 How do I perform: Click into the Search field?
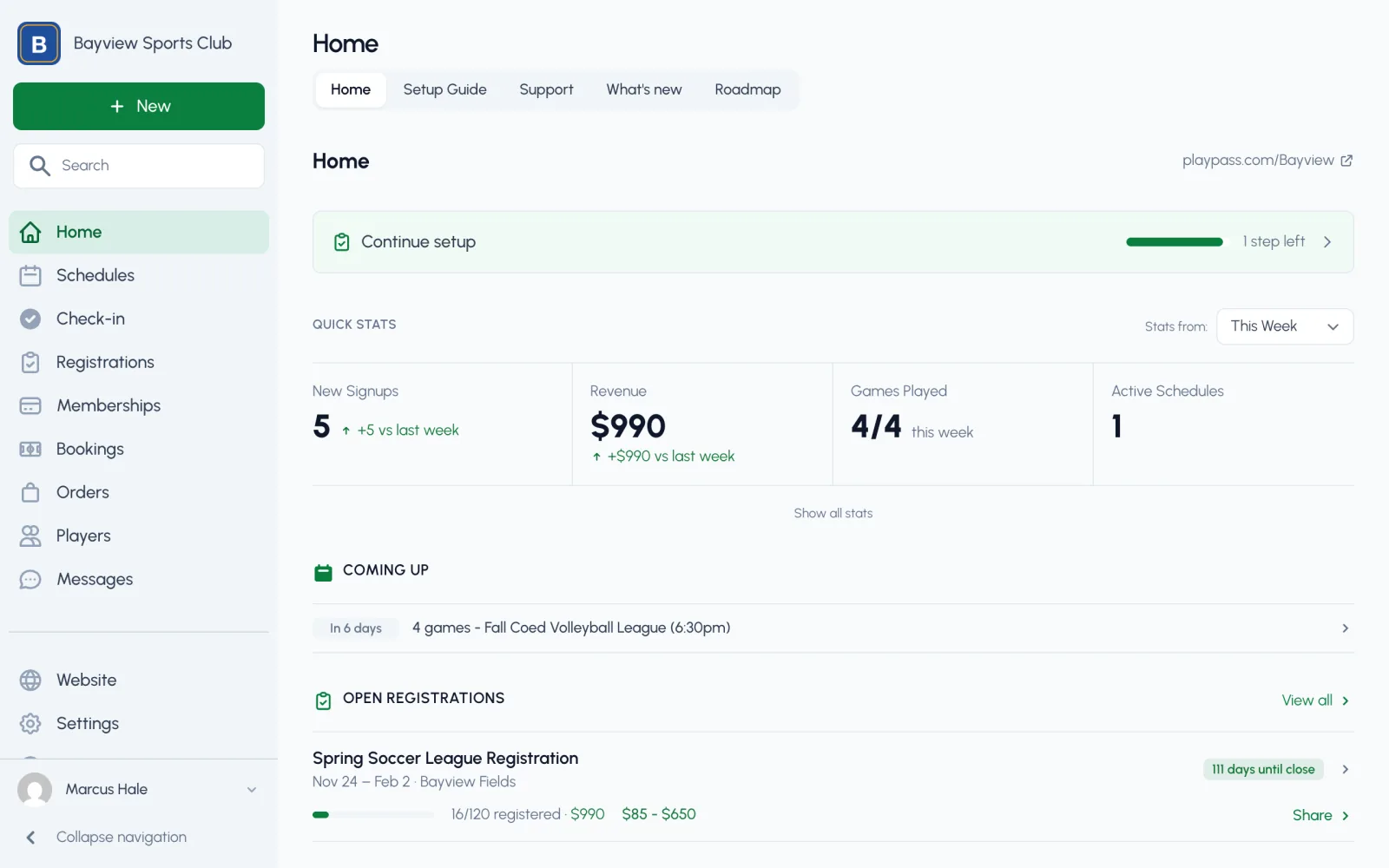[139, 166]
